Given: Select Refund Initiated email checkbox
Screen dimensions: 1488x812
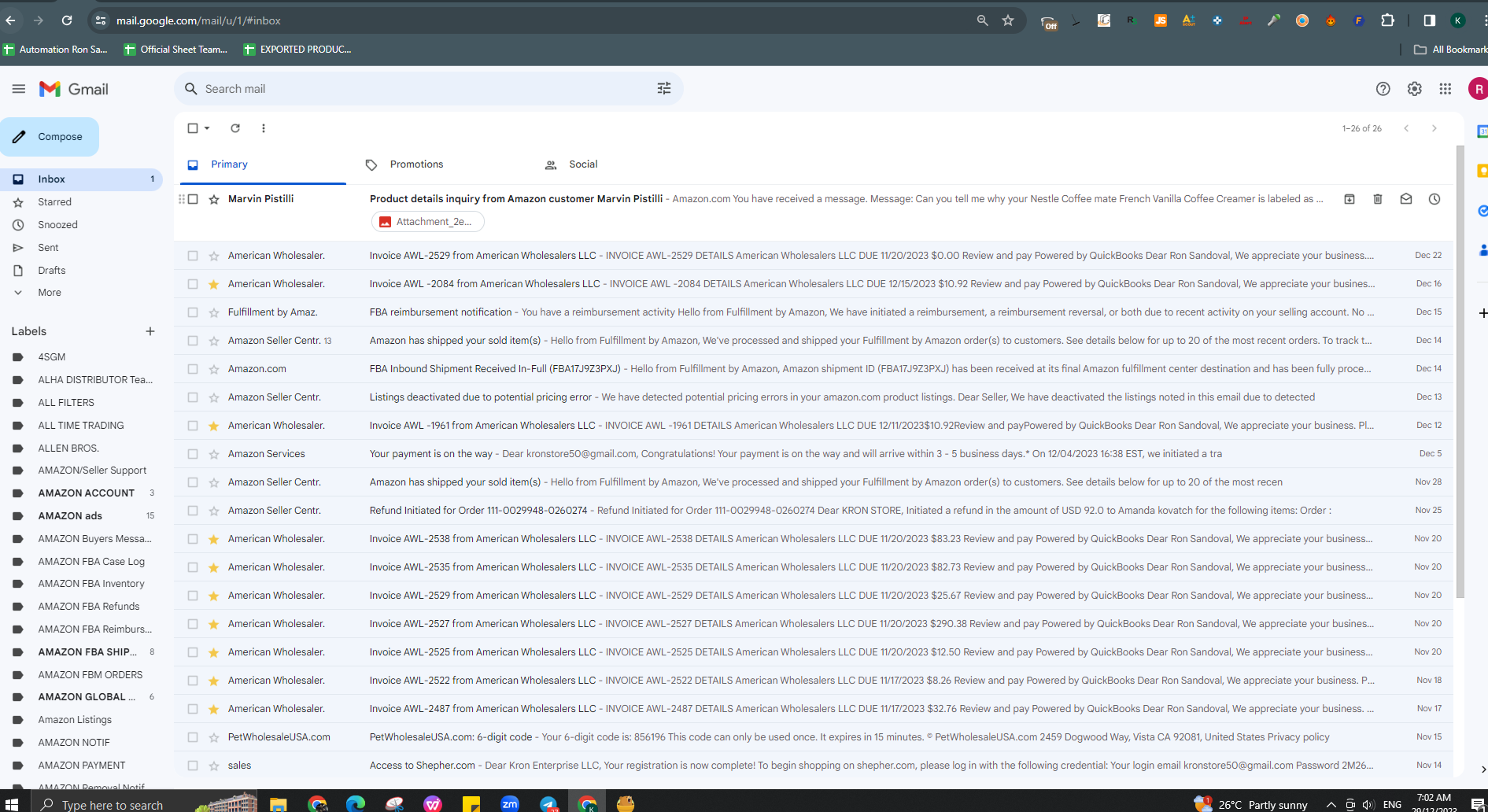Looking at the screenshot, I should click(x=193, y=511).
